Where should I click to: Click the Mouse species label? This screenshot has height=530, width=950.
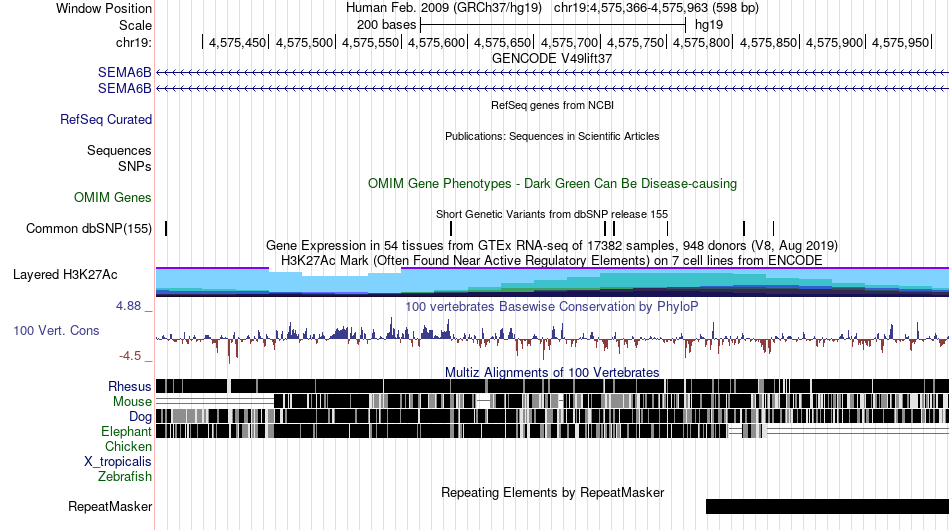pos(132,402)
